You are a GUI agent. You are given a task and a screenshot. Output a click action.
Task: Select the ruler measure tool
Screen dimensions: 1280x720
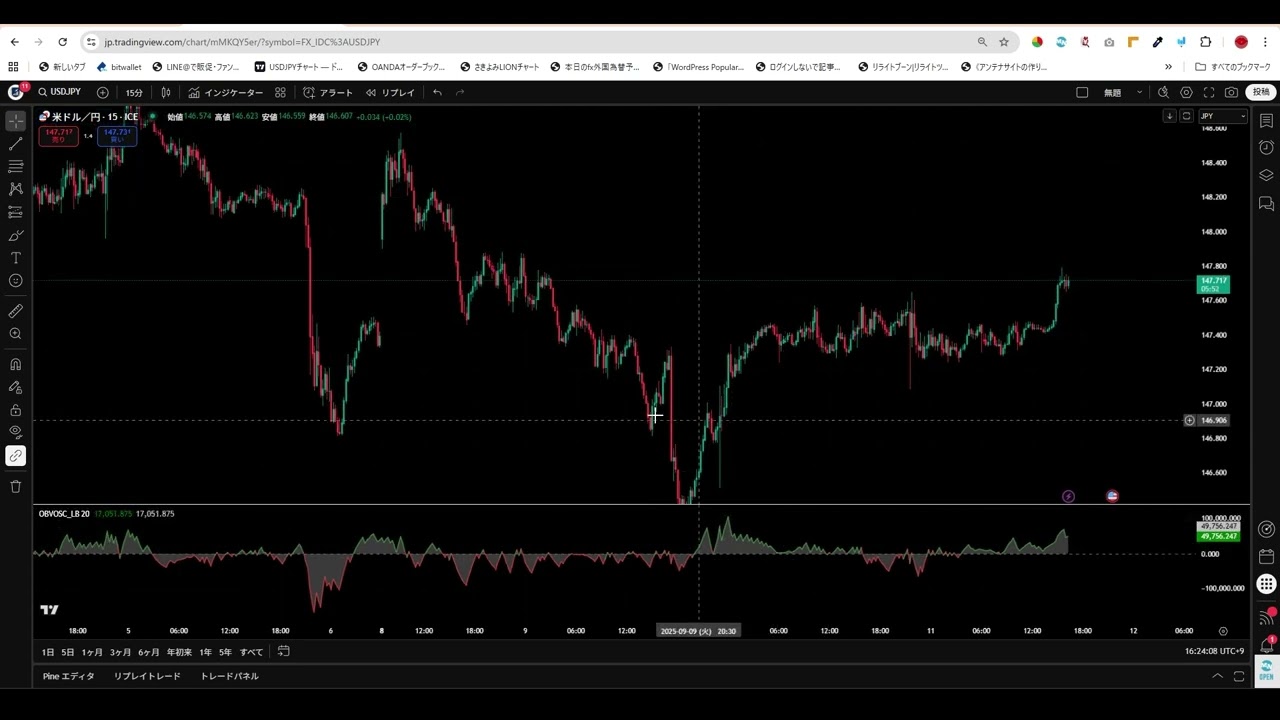click(x=15, y=311)
